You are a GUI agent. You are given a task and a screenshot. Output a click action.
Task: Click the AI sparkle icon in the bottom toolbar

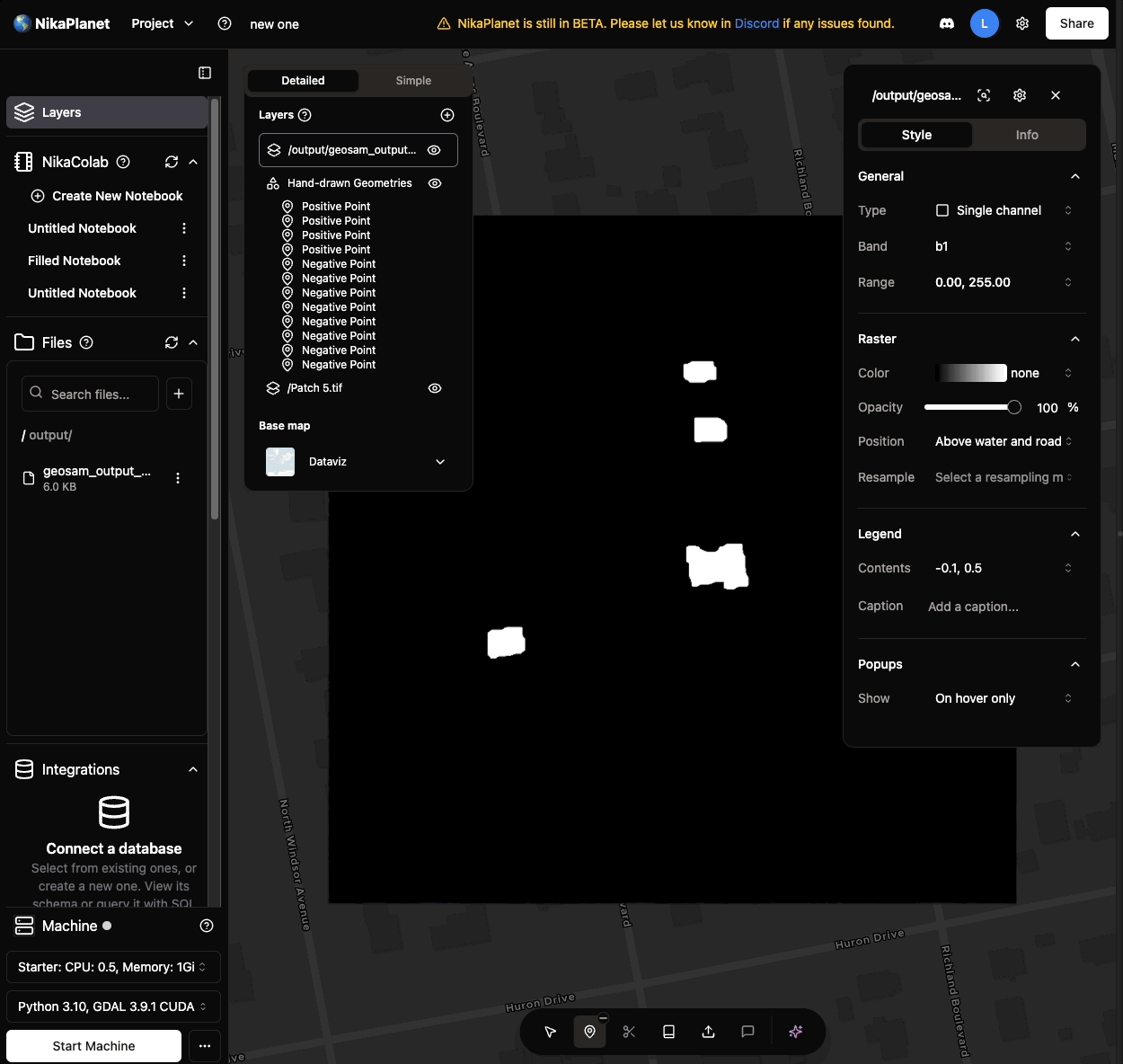[x=795, y=1032]
